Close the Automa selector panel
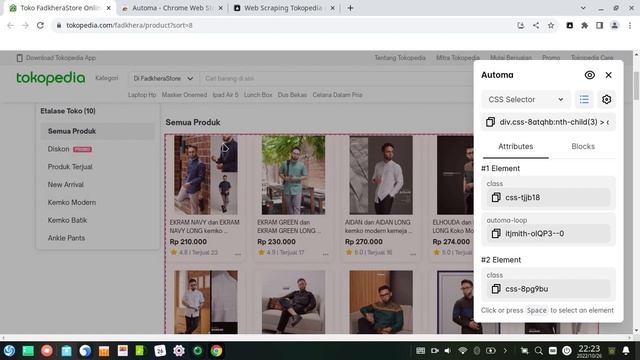The width and height of the screenshot is (640, 360). (609, 75)
